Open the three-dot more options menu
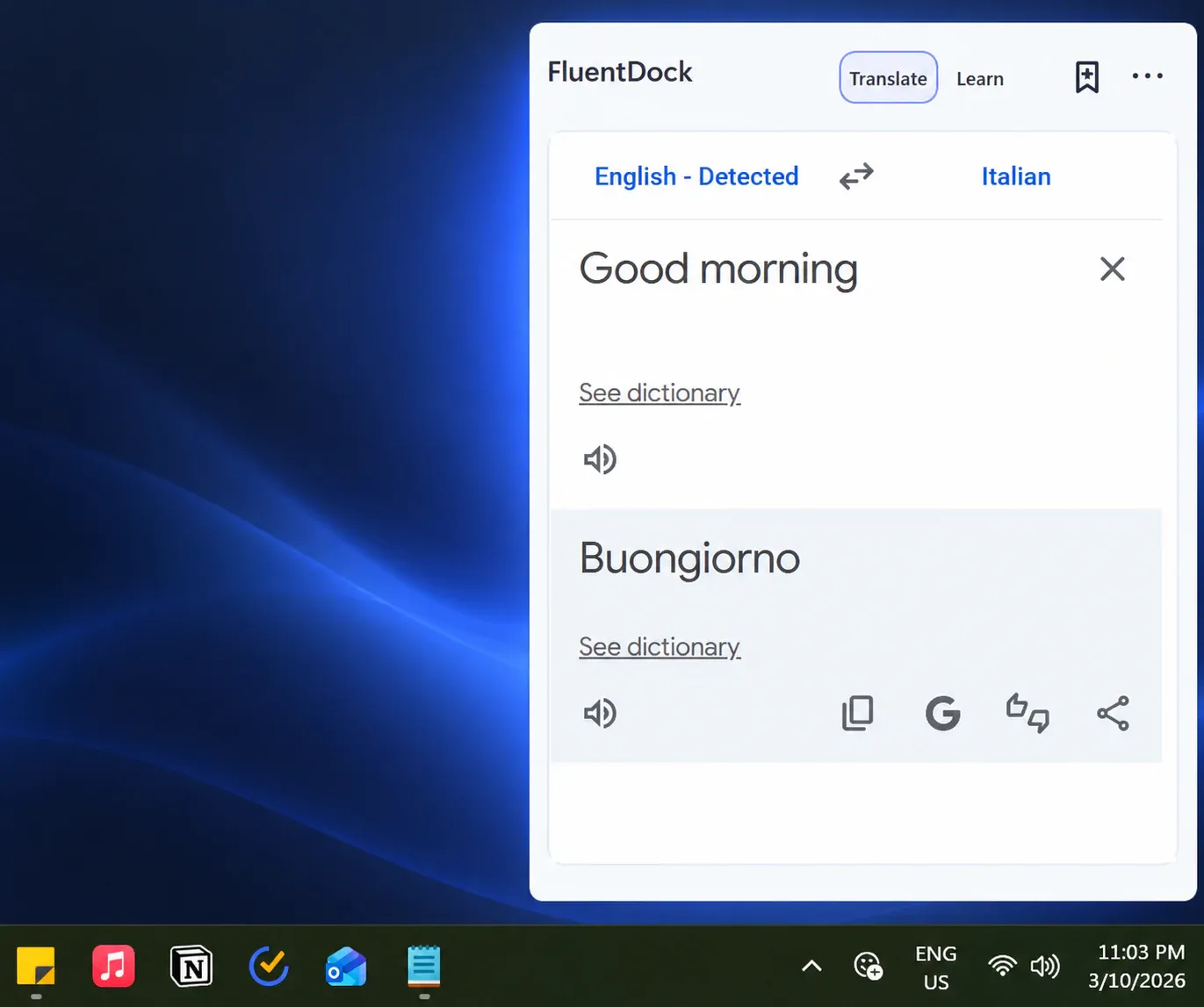The width and height of the screenshot is (1204, 1007). [x=1148, y=76]
